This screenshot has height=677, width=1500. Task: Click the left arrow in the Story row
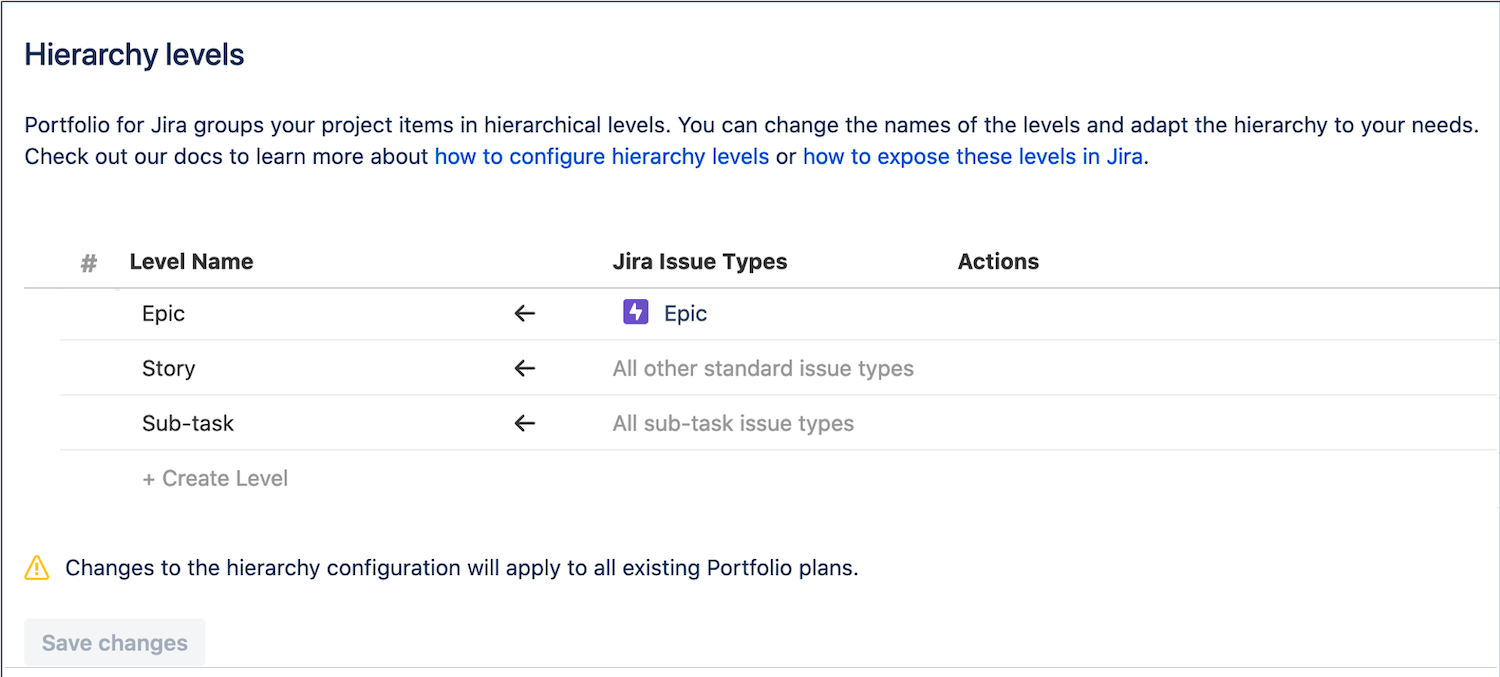click(x=525, y=369)
